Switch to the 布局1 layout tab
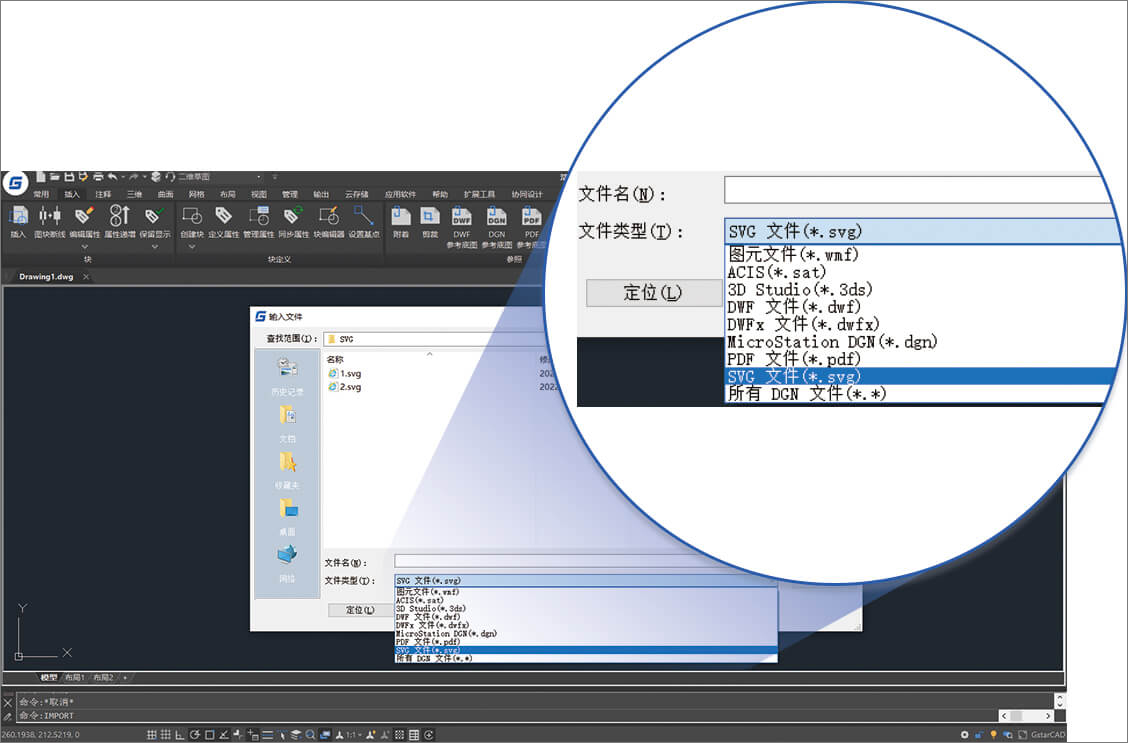Viewport: 1128px width, 743px height. (x=75, y=678)
